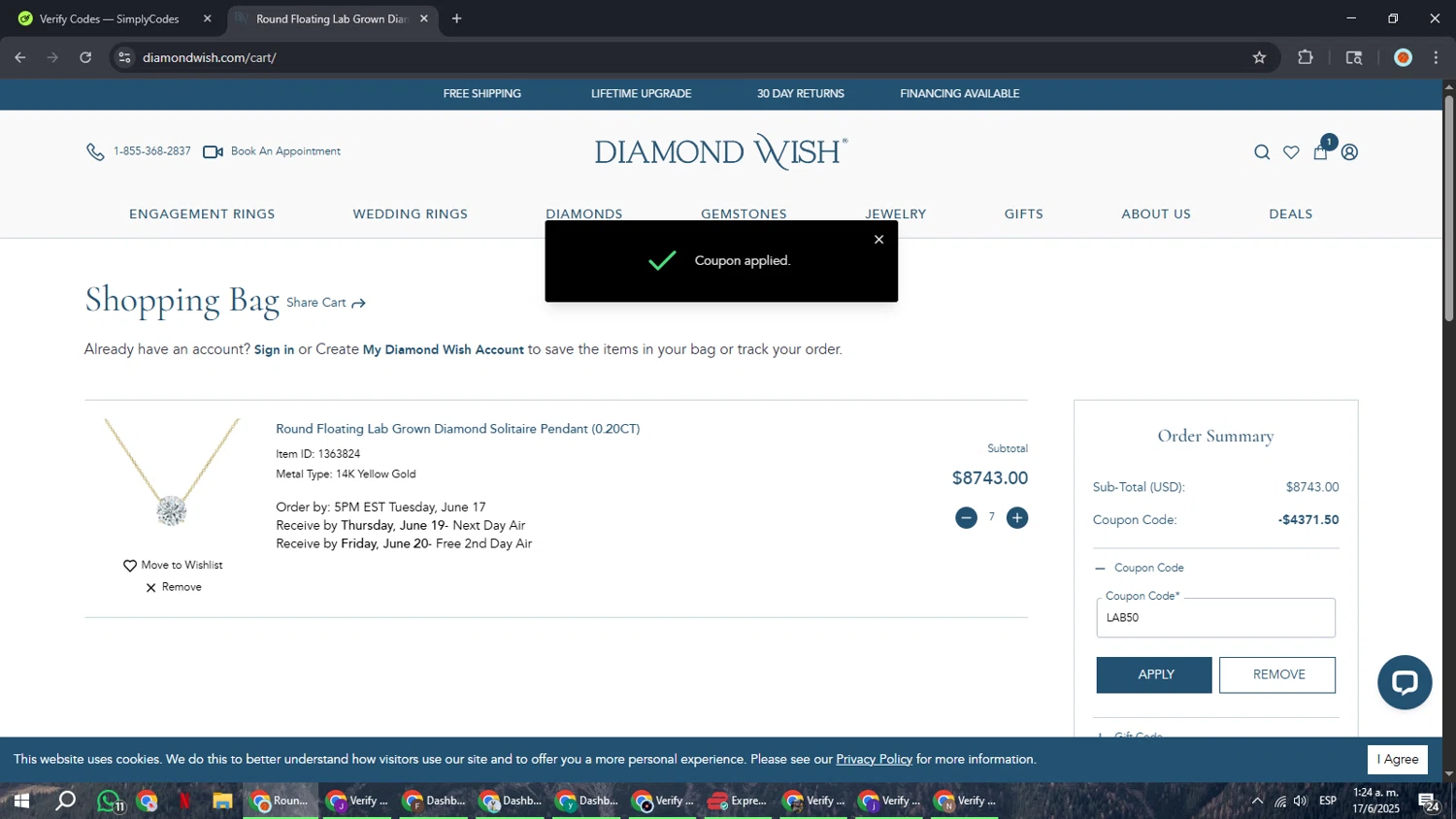Click Sign in link
This screenshot has width=1456, height=819.
(274, 350)
